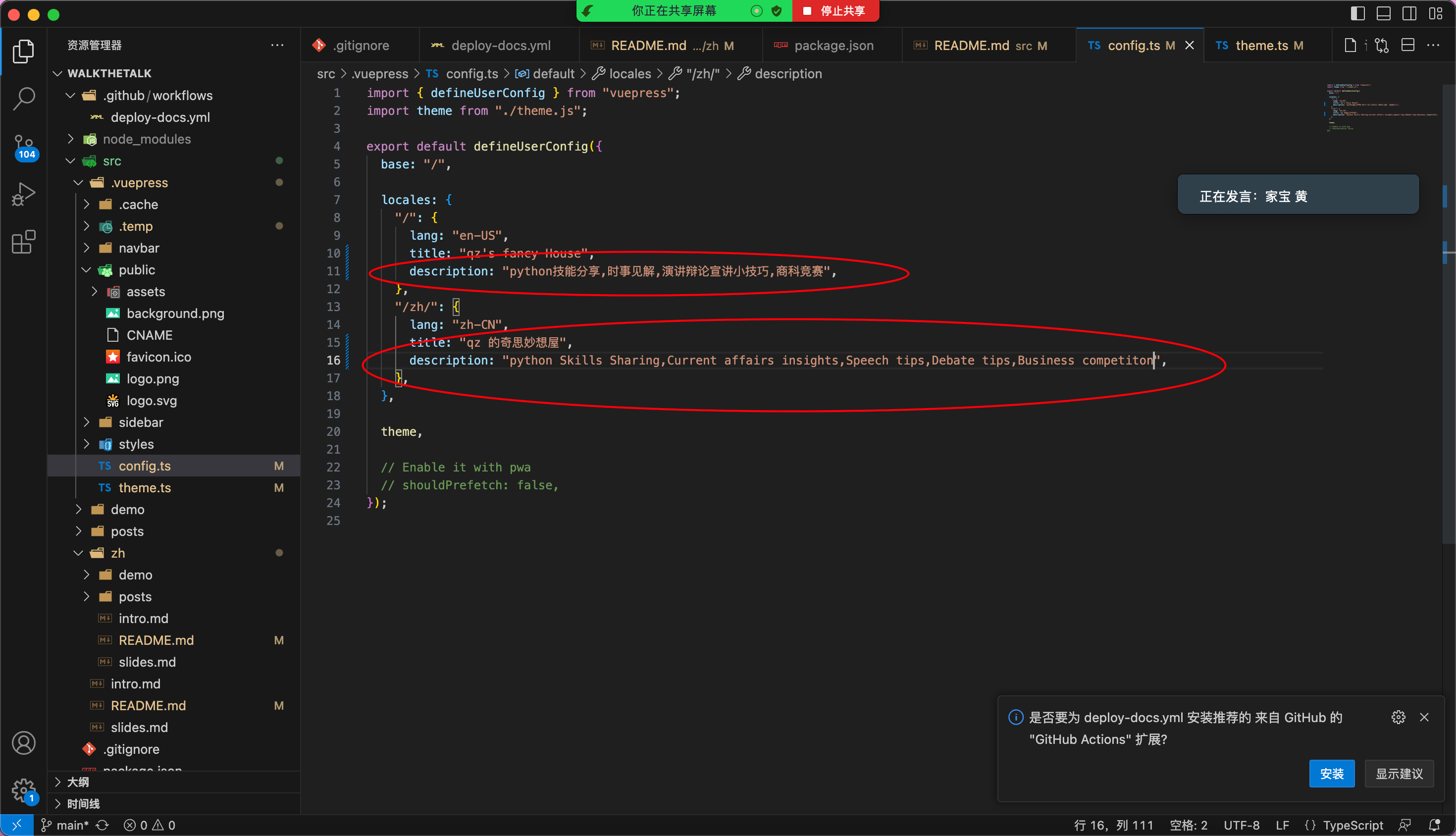1456x836 pixels.
Task: Click the main* branch in status bar
Action: (65, 825)
